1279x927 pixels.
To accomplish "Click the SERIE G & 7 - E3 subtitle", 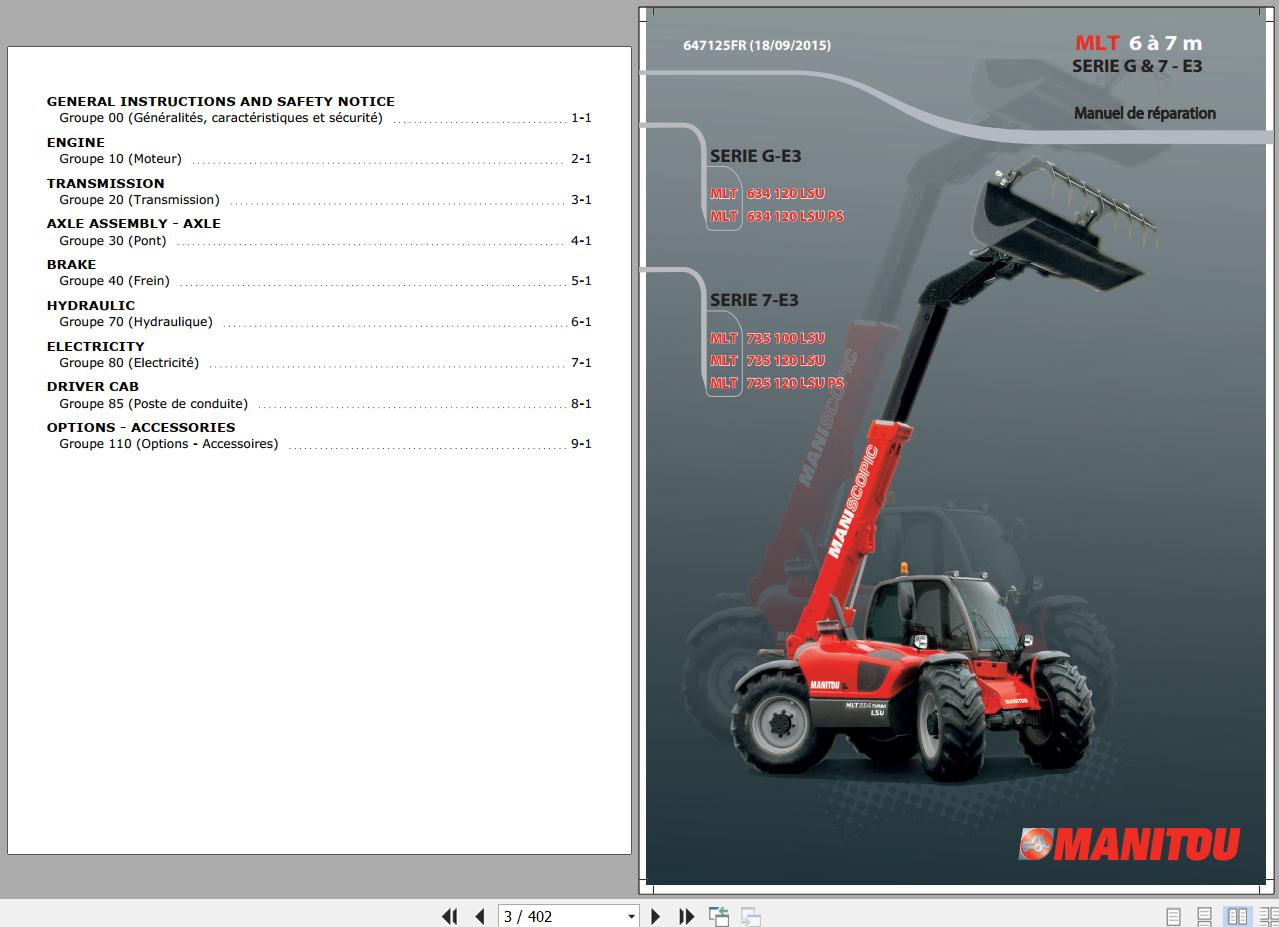I will 1137,66.
